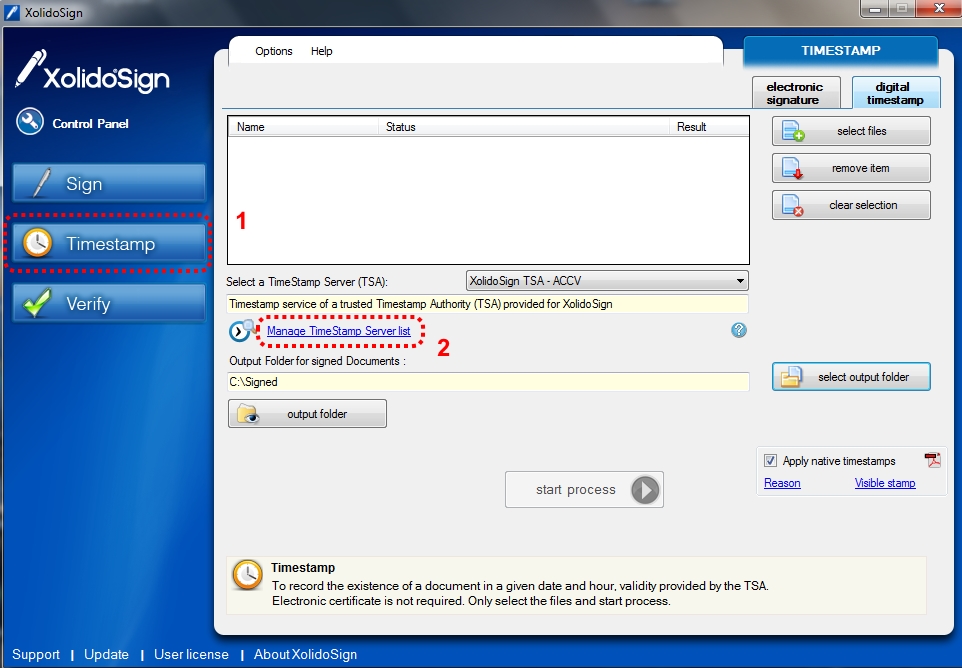This screenshot has height=668, width=962.
Task: Click the remove item button
Action: [851, 168]
